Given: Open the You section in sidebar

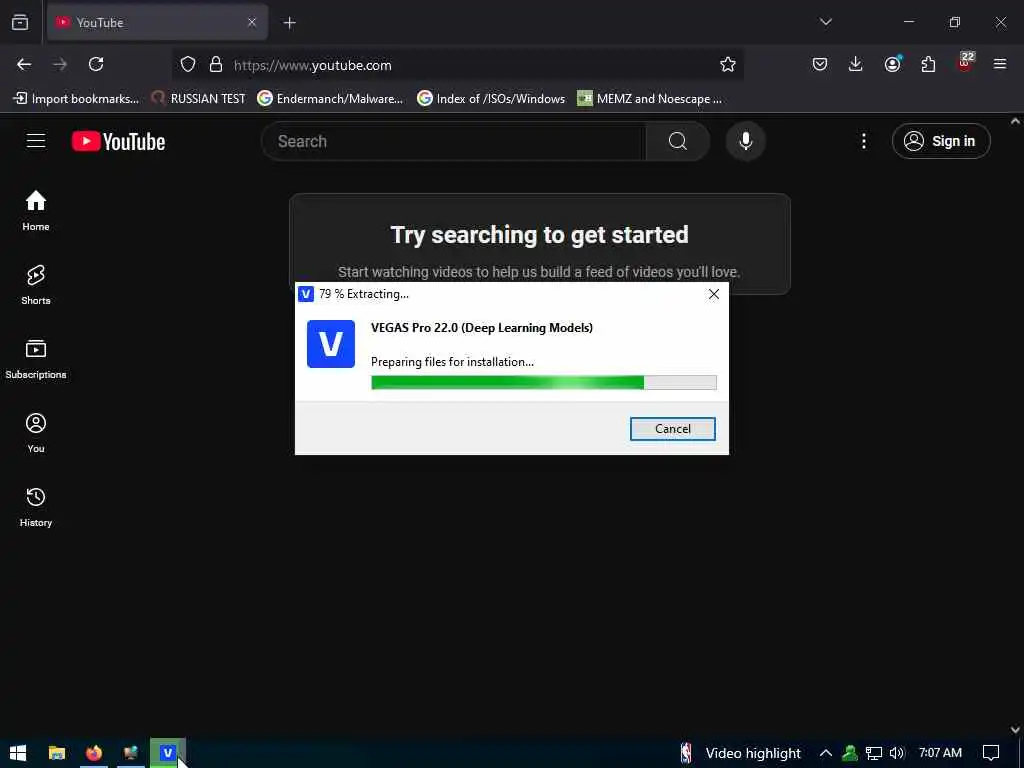Looking at the screenshot, I should tap(36, 432).
